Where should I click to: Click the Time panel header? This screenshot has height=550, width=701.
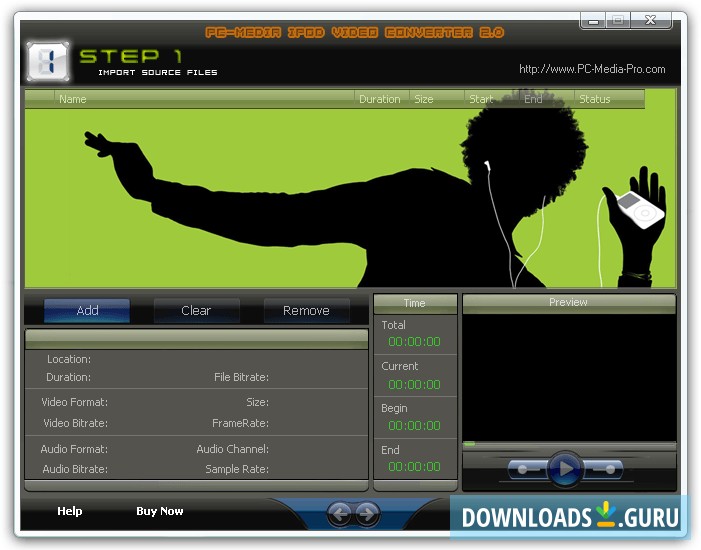point(415,303)
